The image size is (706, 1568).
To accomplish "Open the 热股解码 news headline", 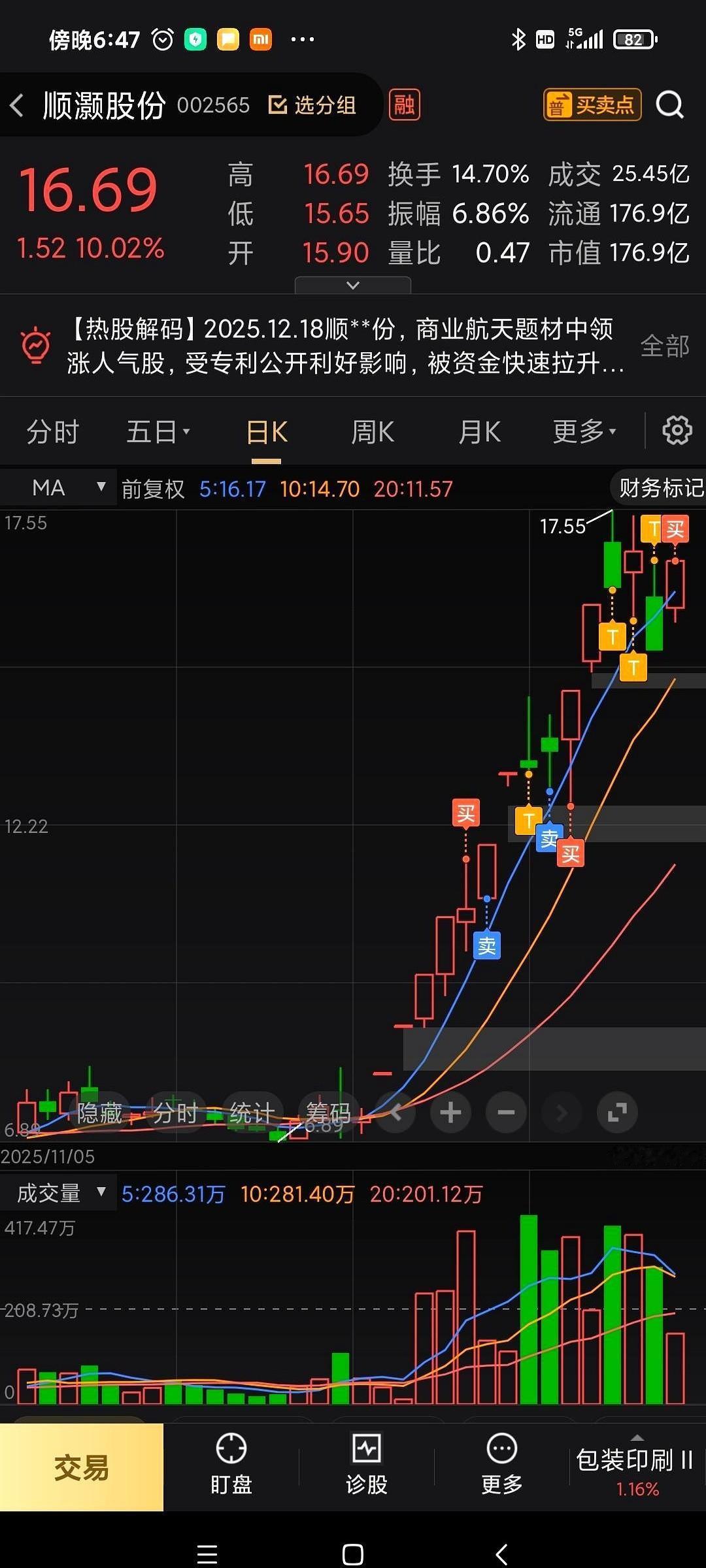I will pos(346,346).
